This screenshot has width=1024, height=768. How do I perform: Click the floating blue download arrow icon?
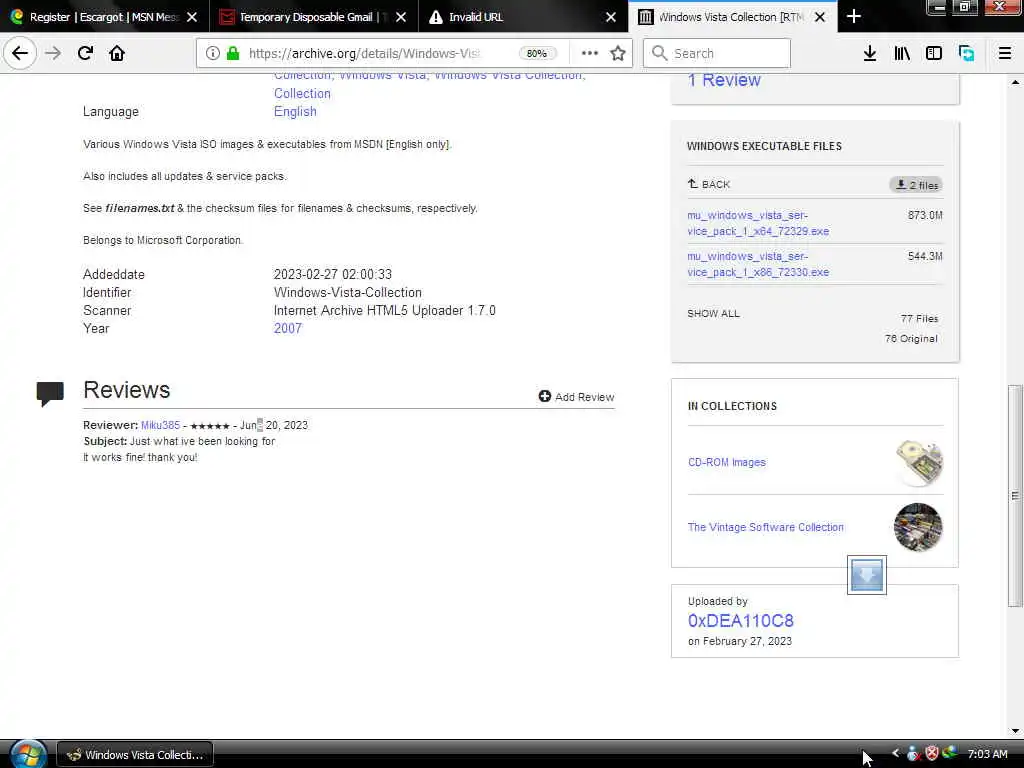point(867,575)
